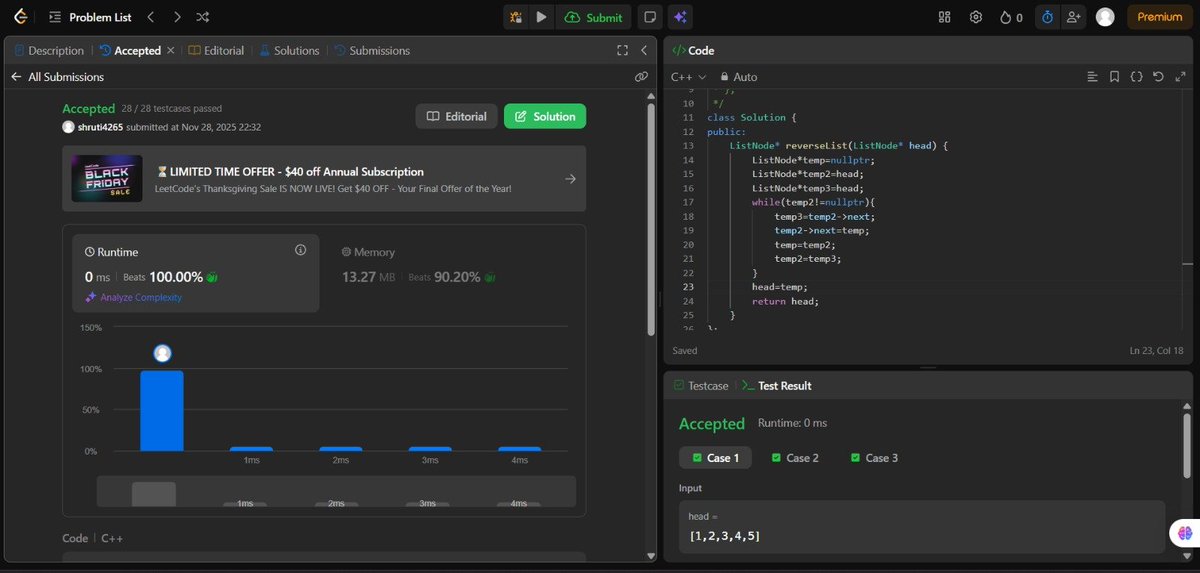Click the invite collaborator icon
Screen dimensions: 1200x573
(x=1074, y=17)
